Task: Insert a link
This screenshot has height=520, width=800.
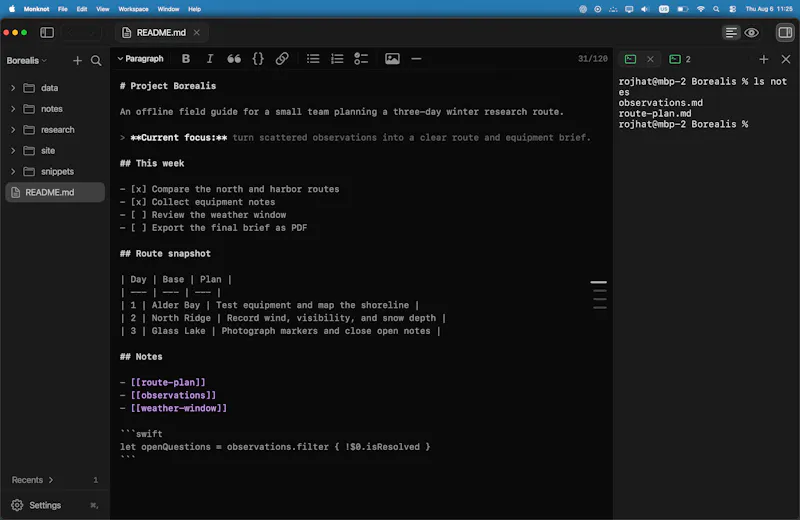Action: pos(282,59)
